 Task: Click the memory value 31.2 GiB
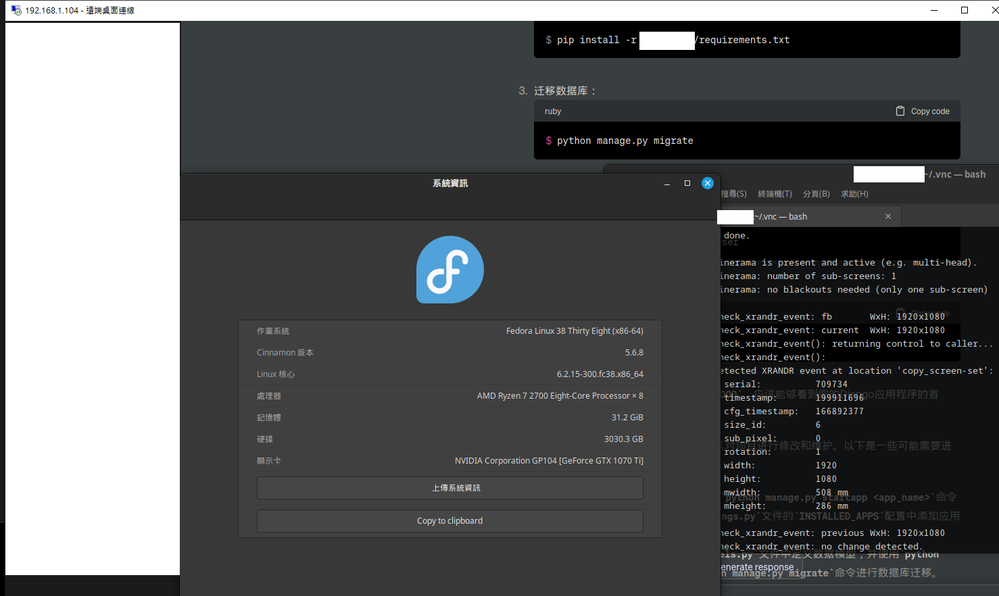[x=628, y=418]
